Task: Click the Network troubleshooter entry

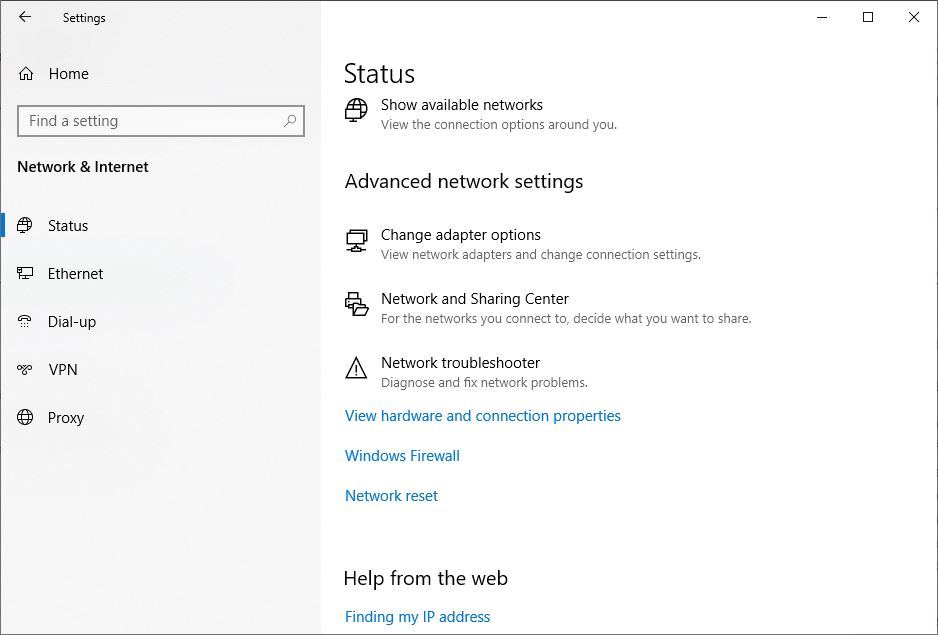Action: [x=460, y=362]
